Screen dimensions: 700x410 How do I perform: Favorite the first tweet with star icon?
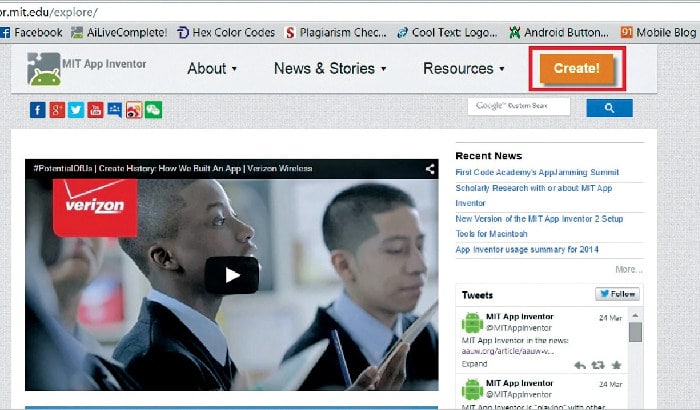click(616, 366)
